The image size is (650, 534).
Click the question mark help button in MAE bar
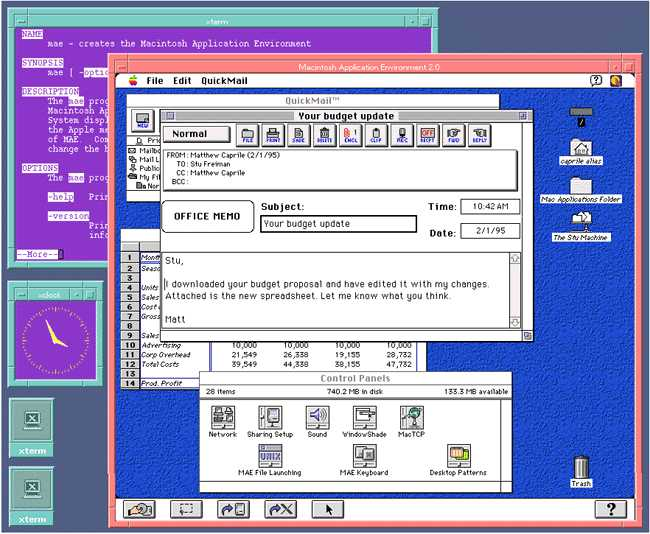pos(611,510)
